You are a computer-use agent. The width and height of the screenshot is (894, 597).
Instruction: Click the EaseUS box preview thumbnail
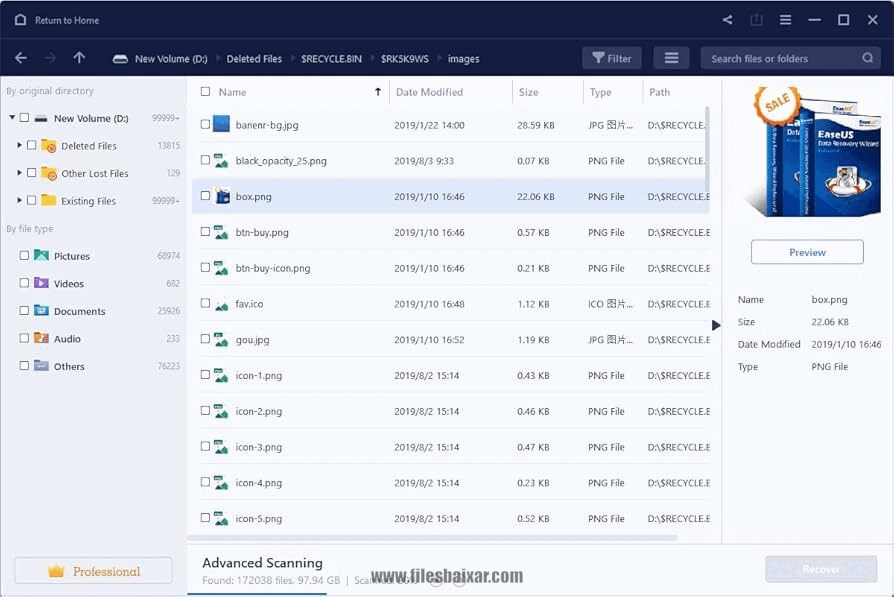[811, 152]
